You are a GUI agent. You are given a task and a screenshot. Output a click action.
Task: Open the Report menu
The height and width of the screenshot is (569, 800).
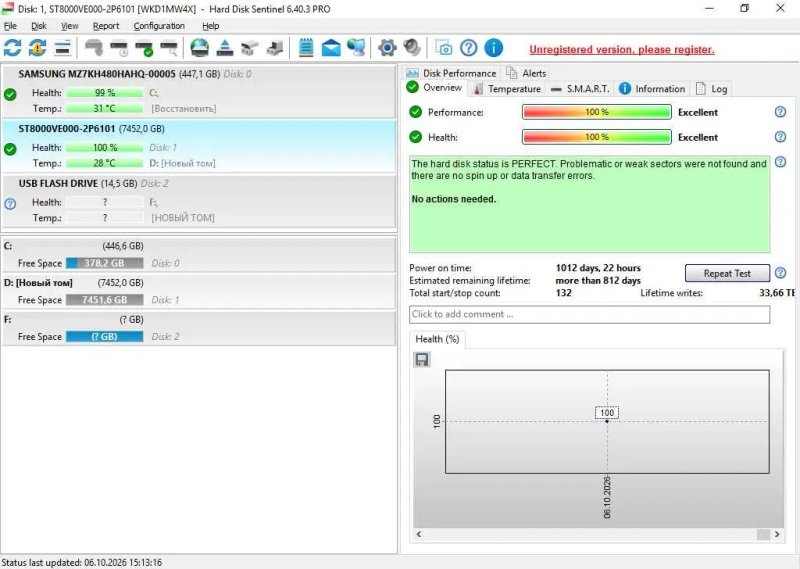pos(106,26)
